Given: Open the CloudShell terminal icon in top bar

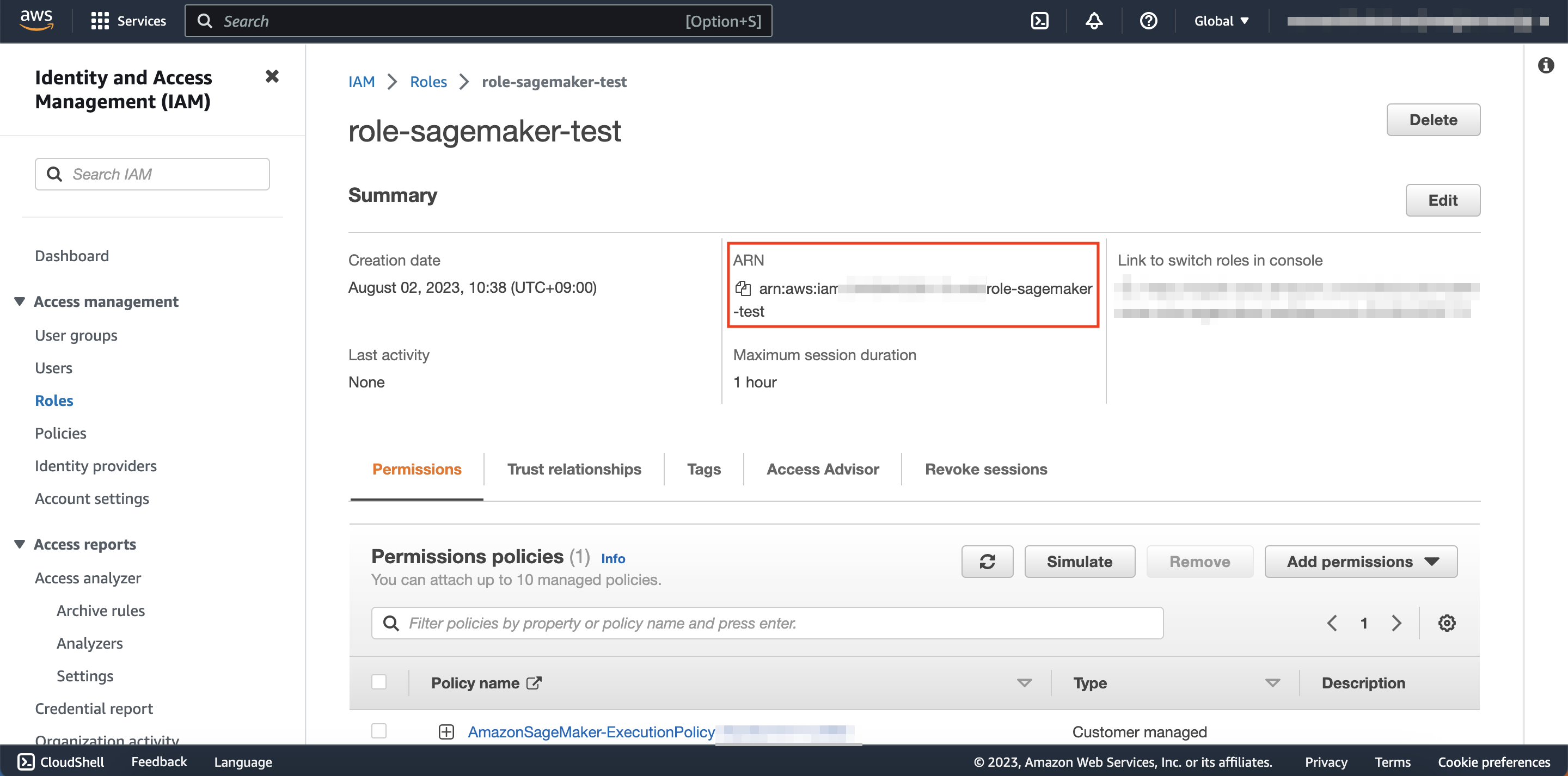Looking at the screenshot, I should point(1040,21).
